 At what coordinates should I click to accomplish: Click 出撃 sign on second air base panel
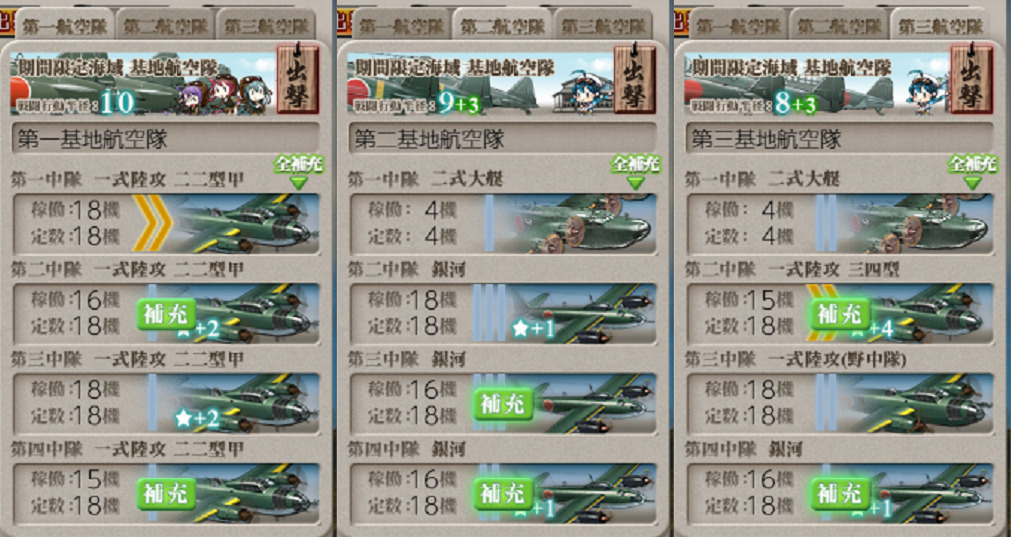click(x=635, y=79)
